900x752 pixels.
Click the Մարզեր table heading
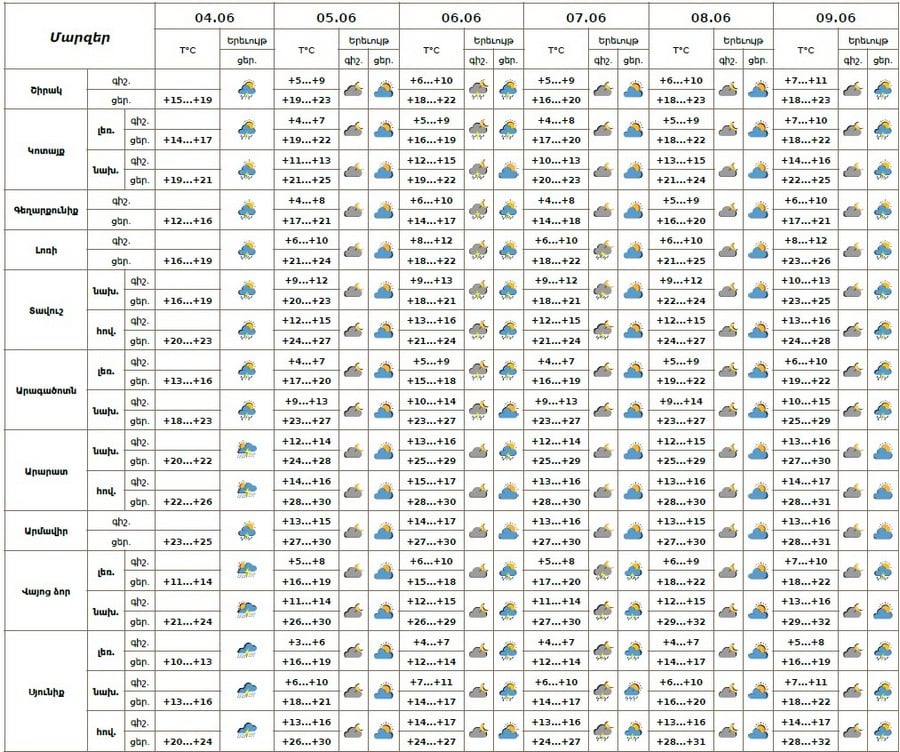click(x=80, y=38)
